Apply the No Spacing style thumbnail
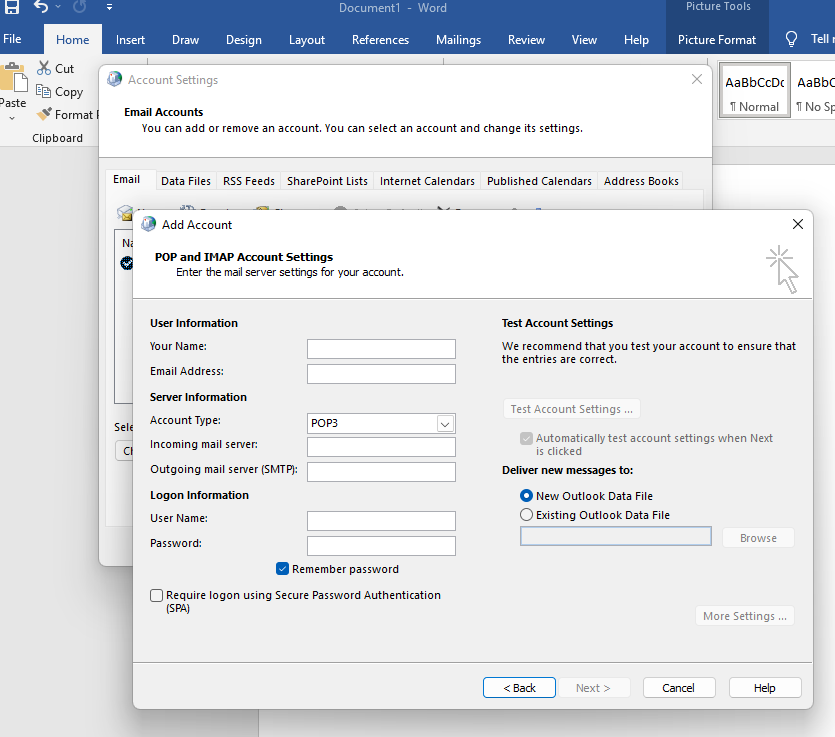 (x=814, y=89)
